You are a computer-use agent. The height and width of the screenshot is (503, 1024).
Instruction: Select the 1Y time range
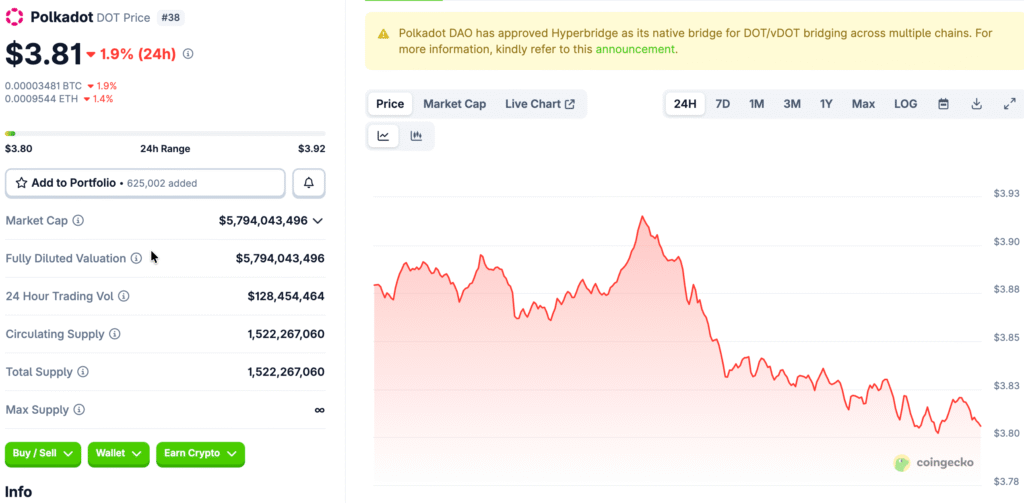pos(826,104)
